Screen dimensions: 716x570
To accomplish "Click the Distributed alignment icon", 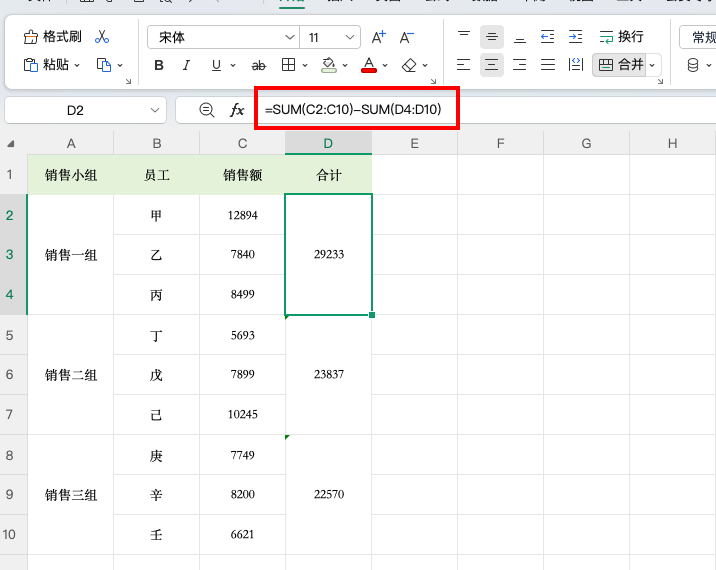I will (576, 65).
